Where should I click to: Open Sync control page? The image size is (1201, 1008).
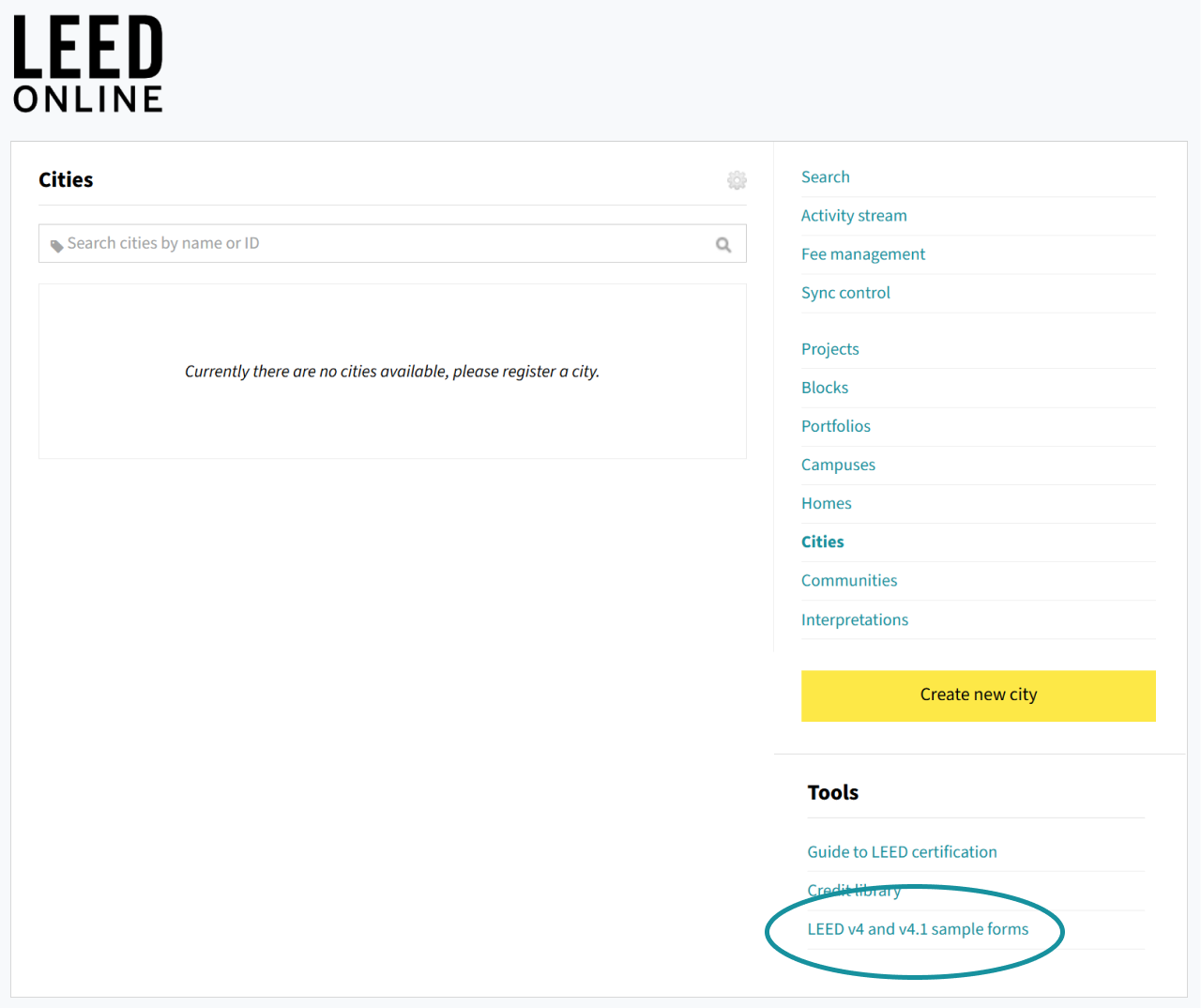pos(844,293)
